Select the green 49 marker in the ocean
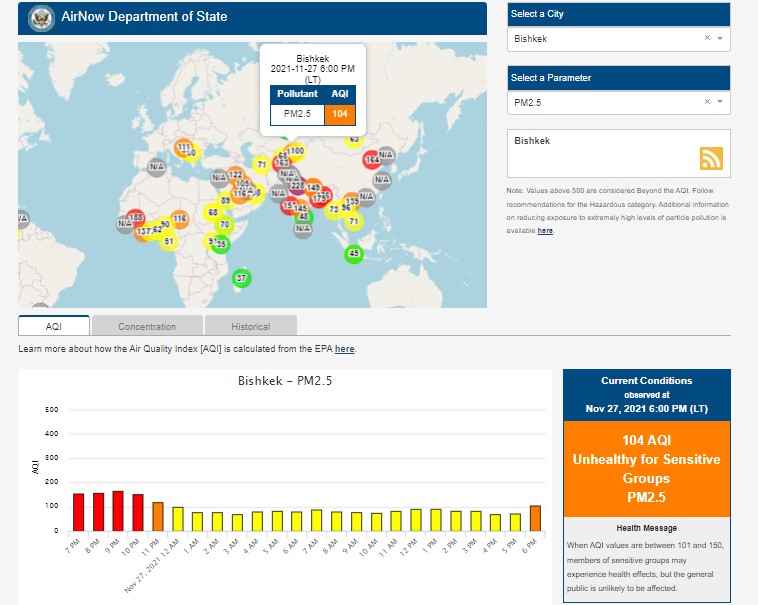The image size is (758, 605). 353,254
